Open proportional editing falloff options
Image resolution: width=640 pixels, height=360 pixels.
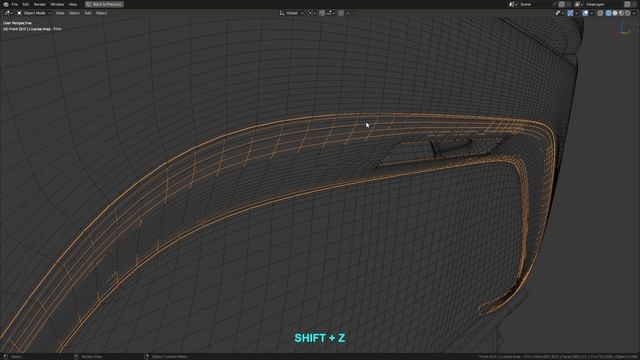(x=348, y=13)
